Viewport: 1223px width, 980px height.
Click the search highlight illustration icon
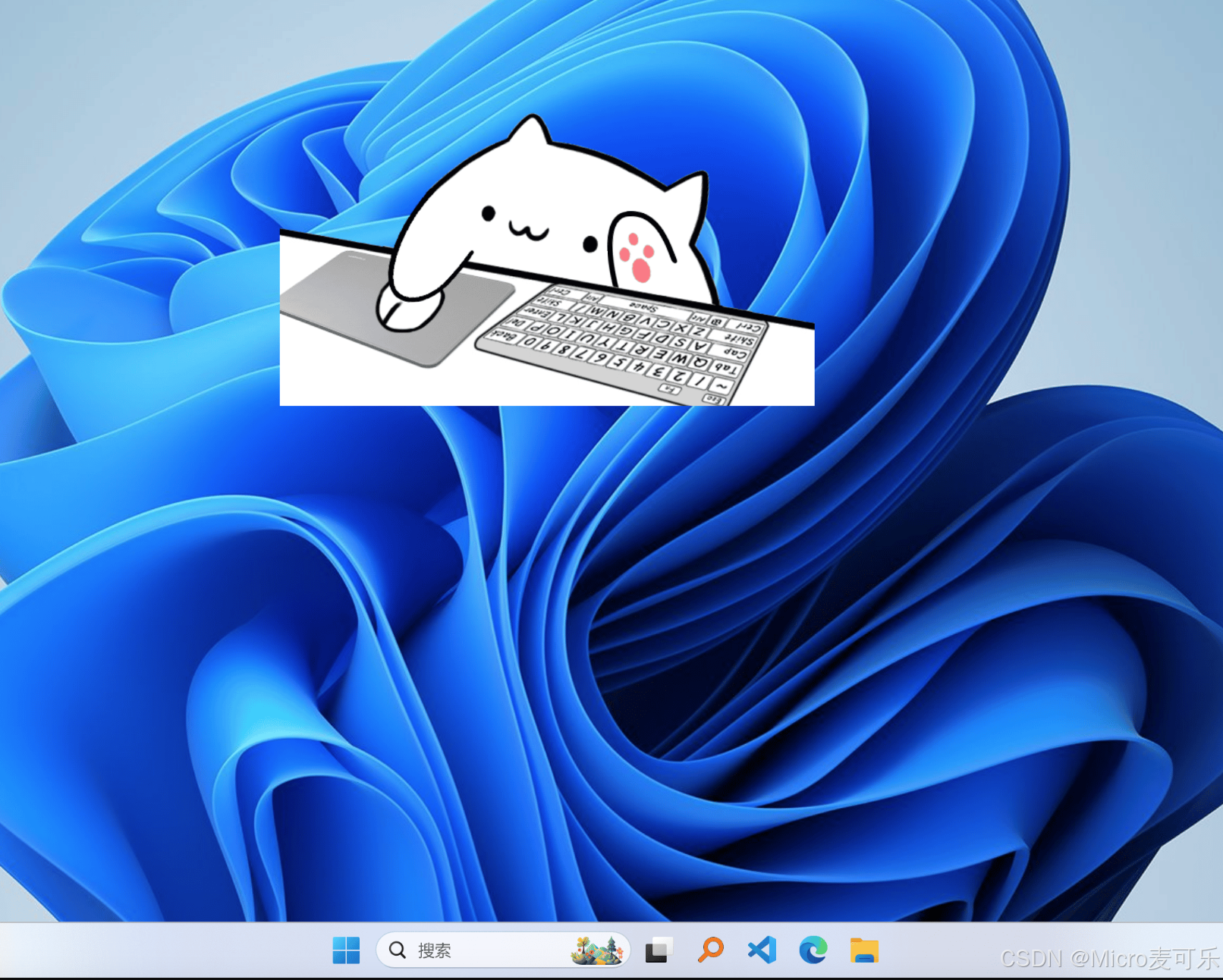(597, 950)
